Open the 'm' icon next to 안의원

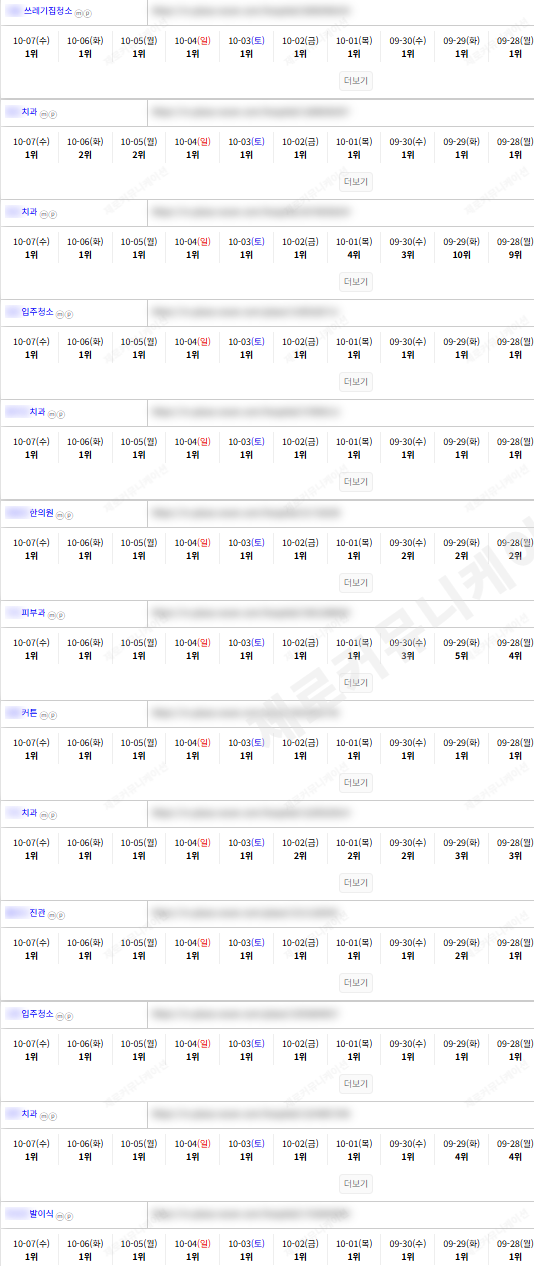pyautogui.click(x=60, y=515)
